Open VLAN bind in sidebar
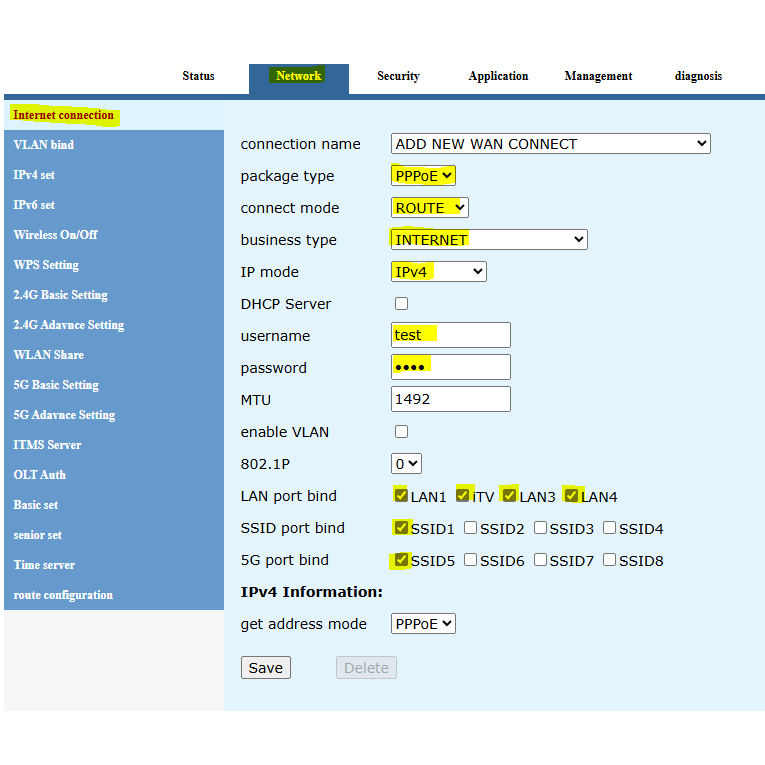 point(44,145)
